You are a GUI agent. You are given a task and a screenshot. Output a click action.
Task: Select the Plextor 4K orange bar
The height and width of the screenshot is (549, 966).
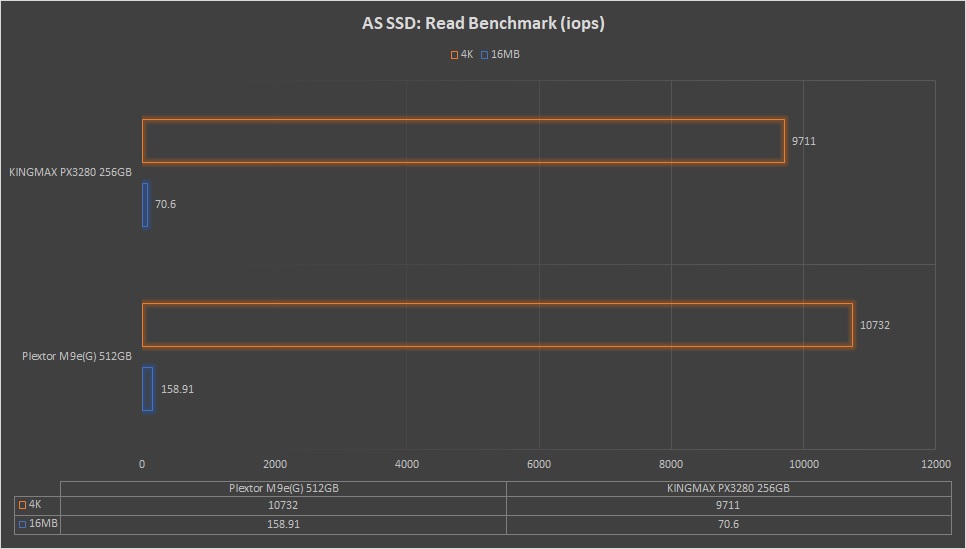[x=497, y=325]
